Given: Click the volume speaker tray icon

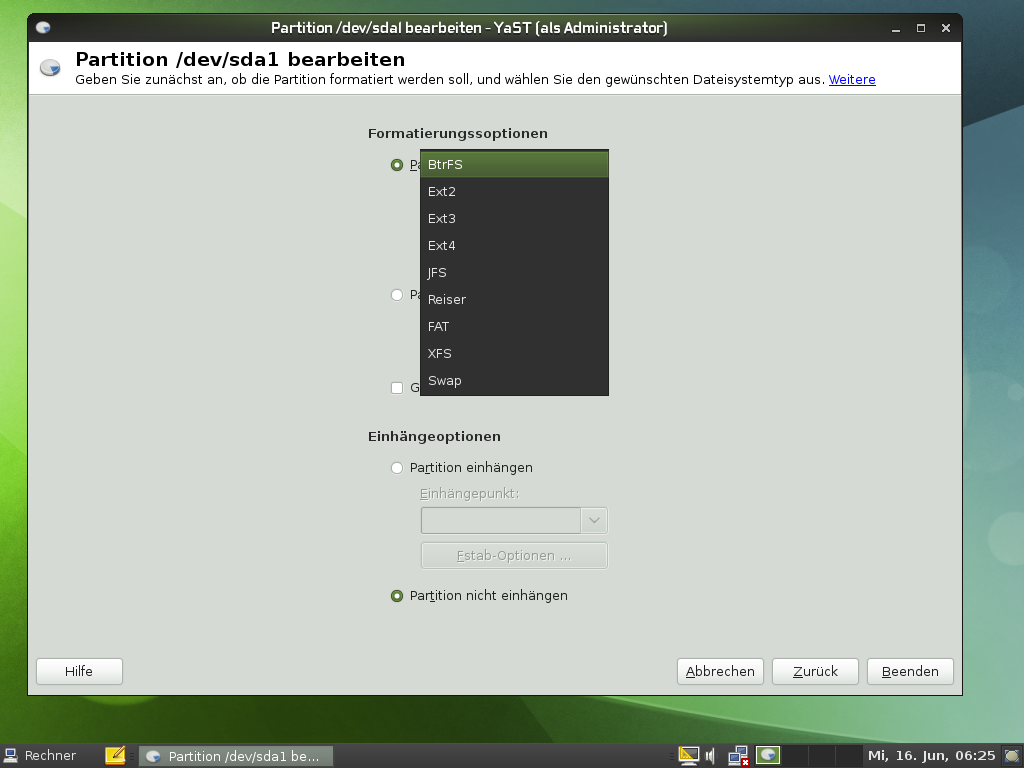Looking at the screenshot, I should [x=711, y=756].
